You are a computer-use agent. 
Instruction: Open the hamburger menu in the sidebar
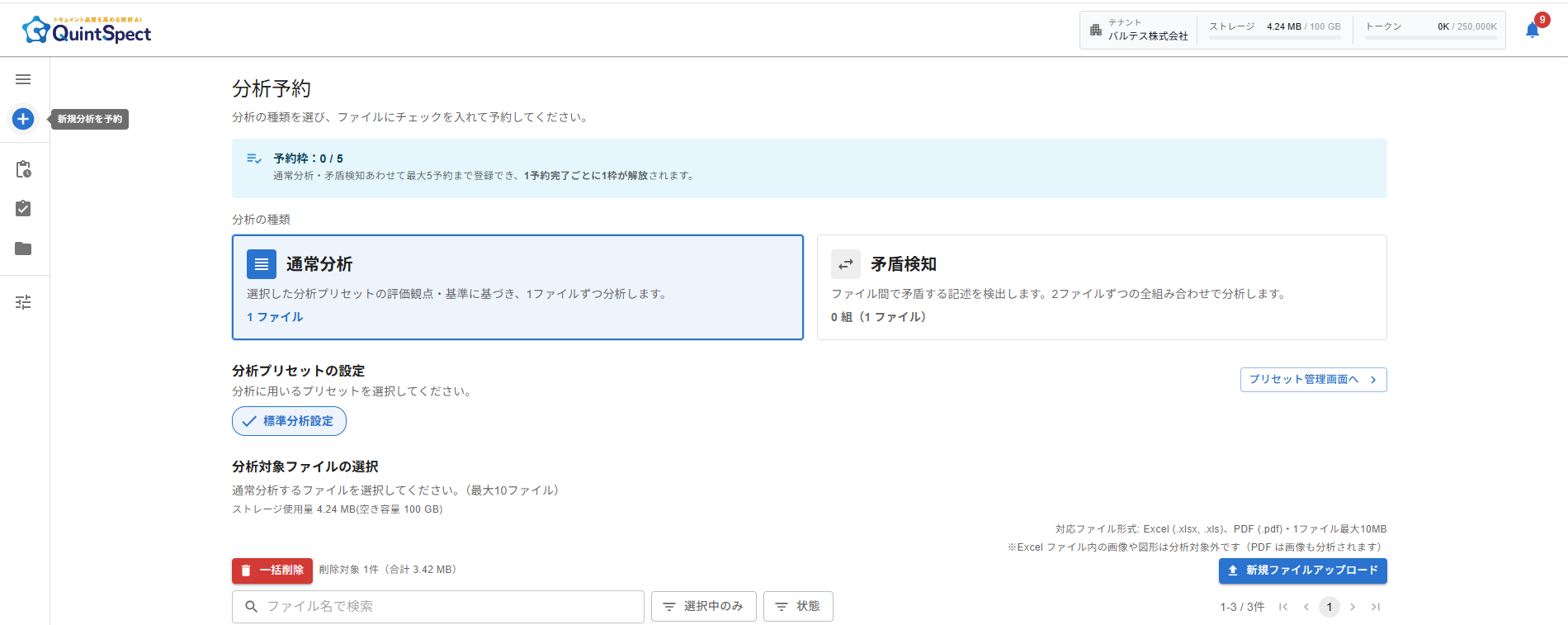coord(23,79)
